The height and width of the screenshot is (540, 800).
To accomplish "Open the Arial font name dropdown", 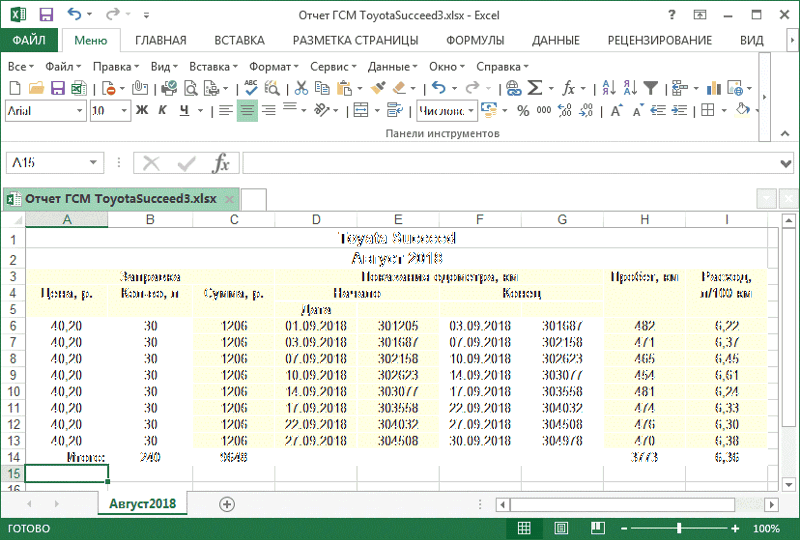I will [80, 111].
